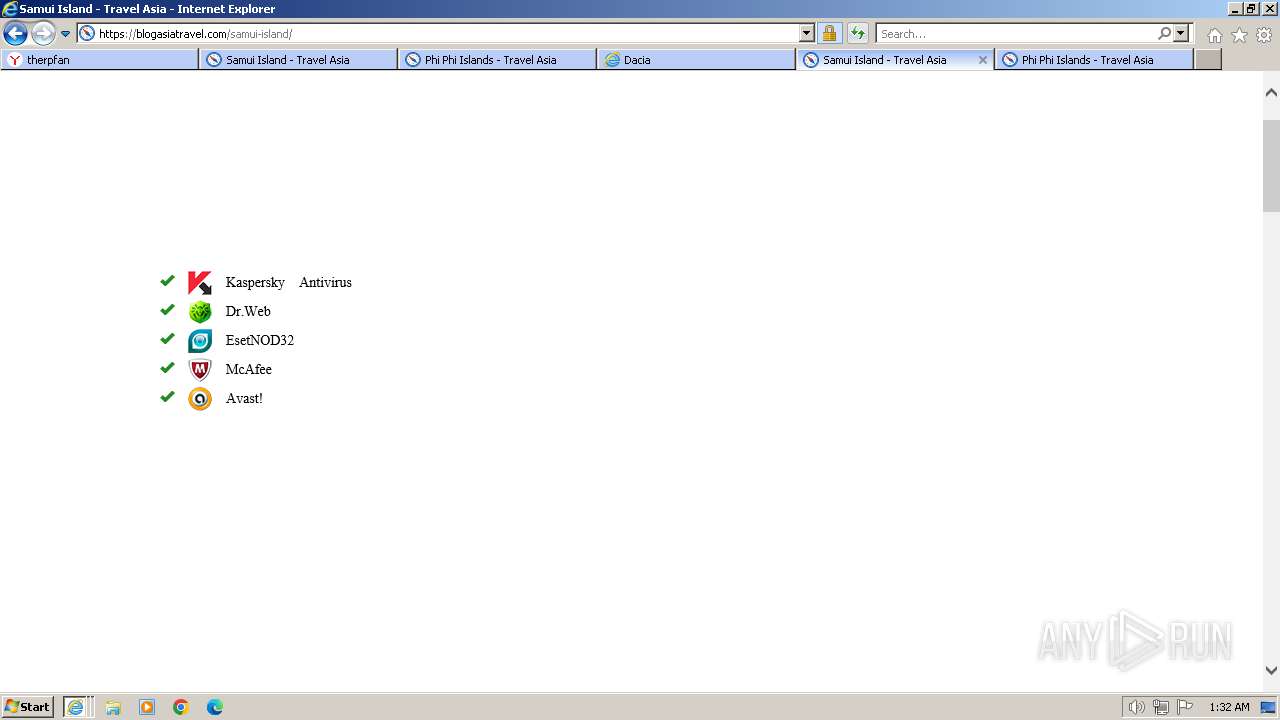Open the recent pages dropdown arrow
This screenshot has height=720, width=1280.
(66, 34)
